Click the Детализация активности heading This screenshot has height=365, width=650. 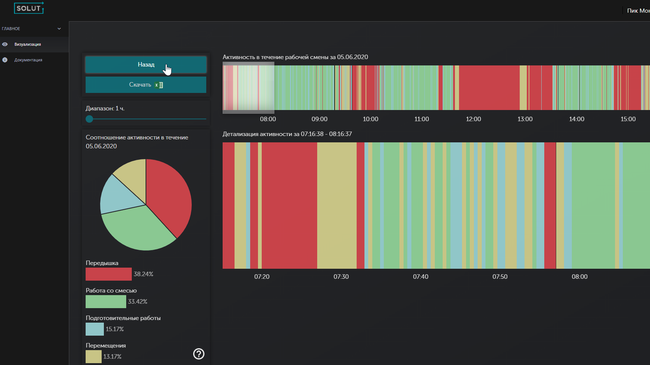click(287, 134)
